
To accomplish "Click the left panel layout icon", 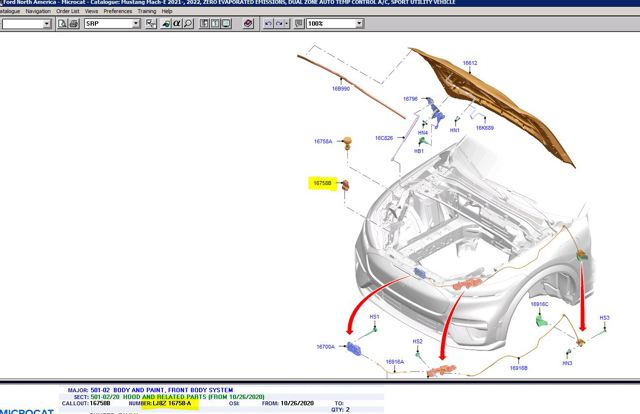I will (x=204, y=24).
